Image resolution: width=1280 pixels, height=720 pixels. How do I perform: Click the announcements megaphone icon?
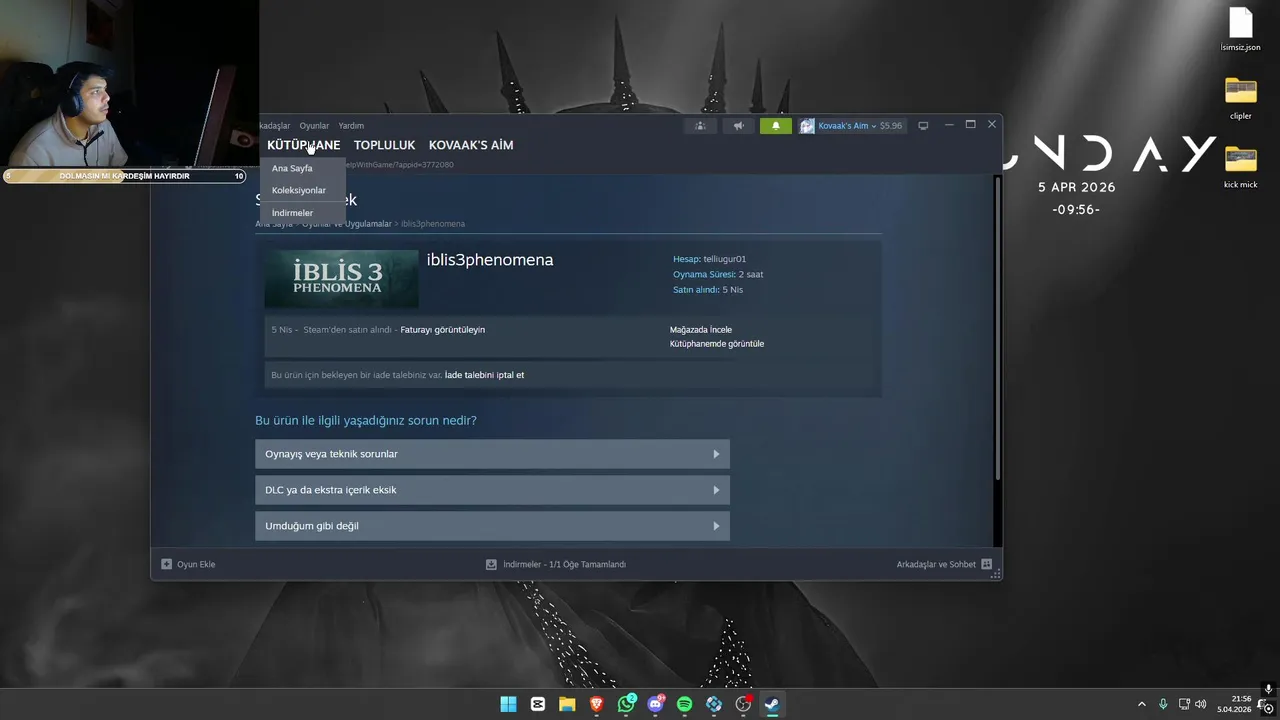[738, 126]
